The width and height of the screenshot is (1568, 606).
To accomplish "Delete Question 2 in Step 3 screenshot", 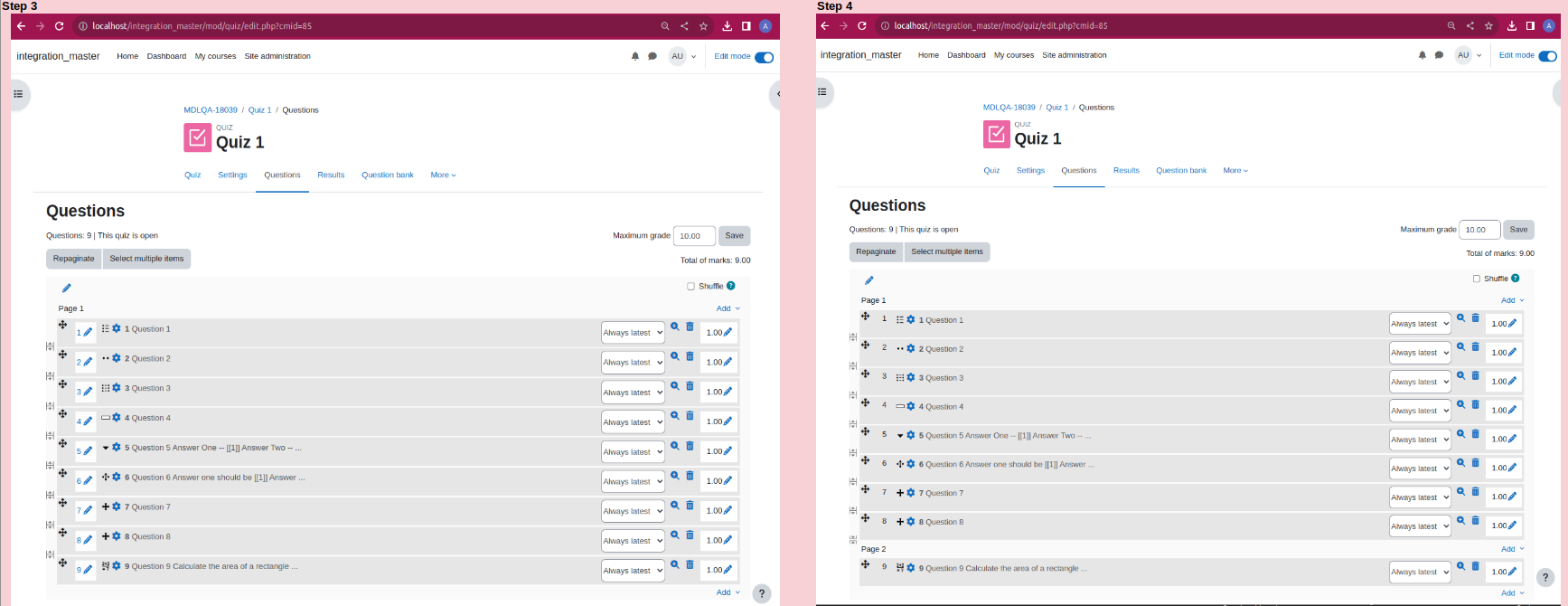I will 690,356.
